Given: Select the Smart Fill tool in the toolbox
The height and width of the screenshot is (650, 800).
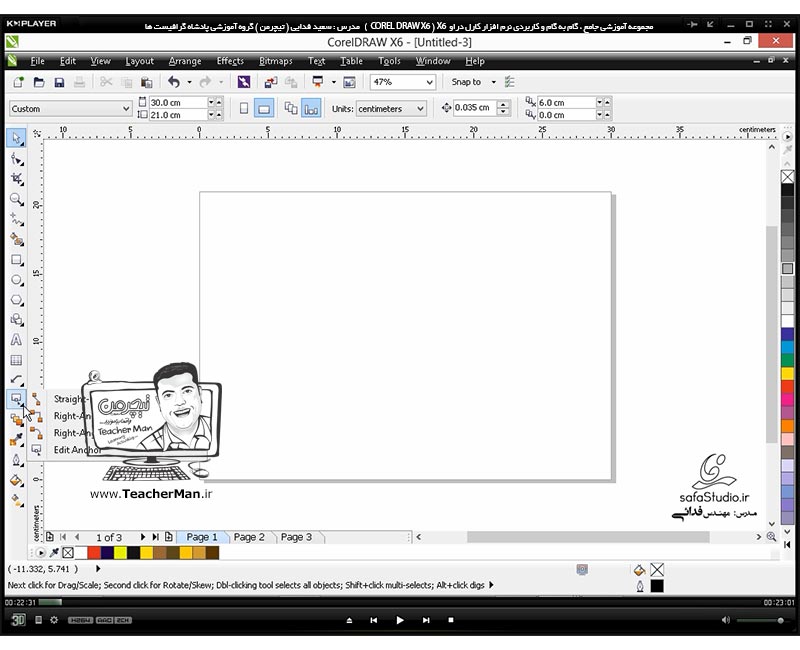Looking at the screenshot, I should pyautogui.click(x=17, y=240).
